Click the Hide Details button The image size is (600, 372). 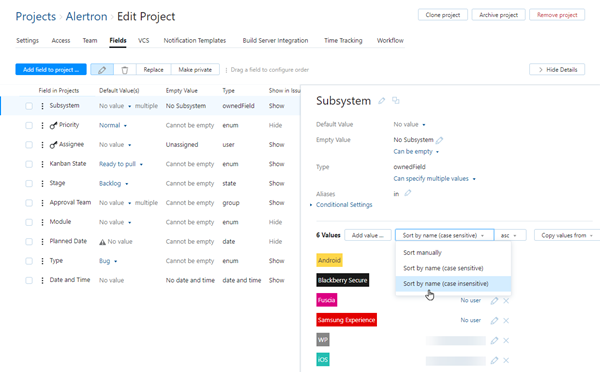557,70
